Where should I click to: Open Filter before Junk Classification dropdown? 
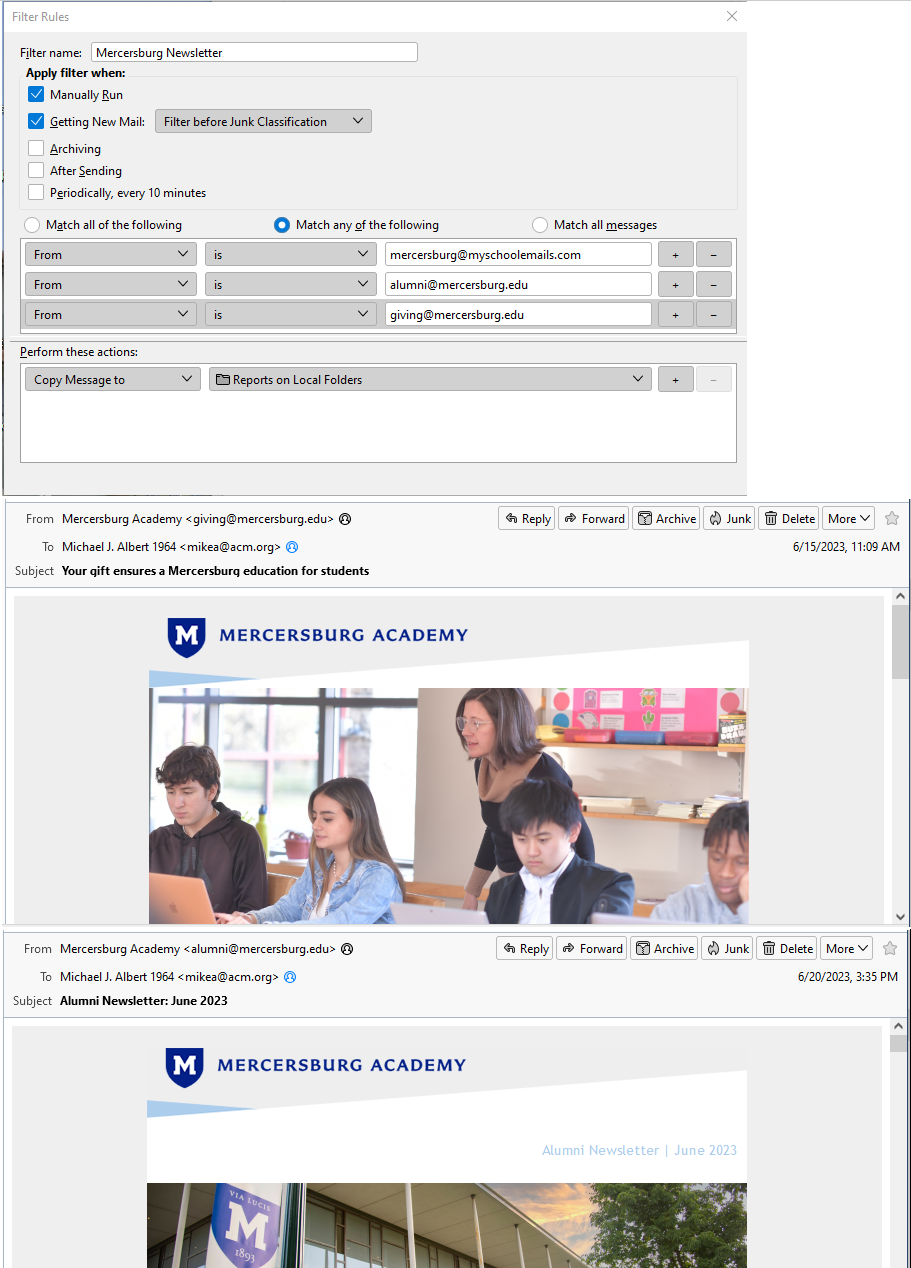click(x=264, y=122)
